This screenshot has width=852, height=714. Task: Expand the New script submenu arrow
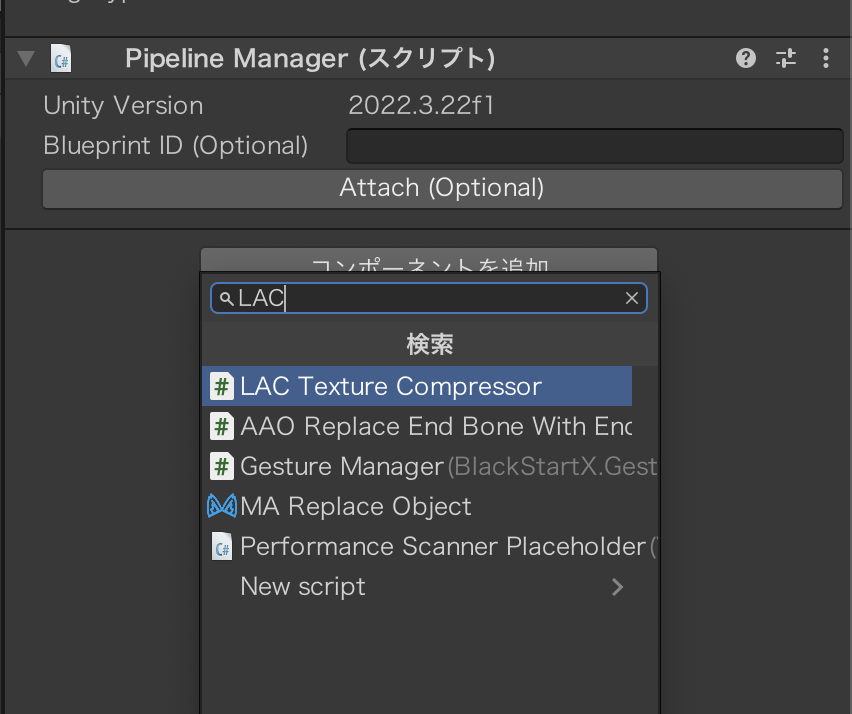(618, 587)
